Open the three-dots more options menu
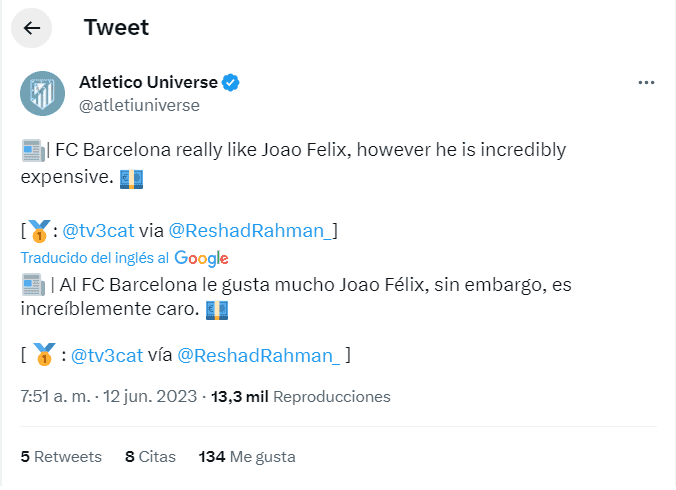 647,82
